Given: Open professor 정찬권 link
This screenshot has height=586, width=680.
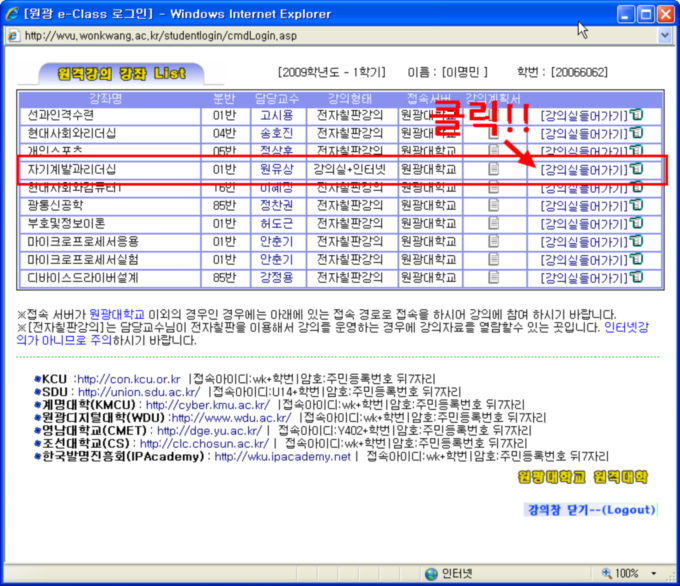Looking at the screenshot, I should tap(277, 205).
